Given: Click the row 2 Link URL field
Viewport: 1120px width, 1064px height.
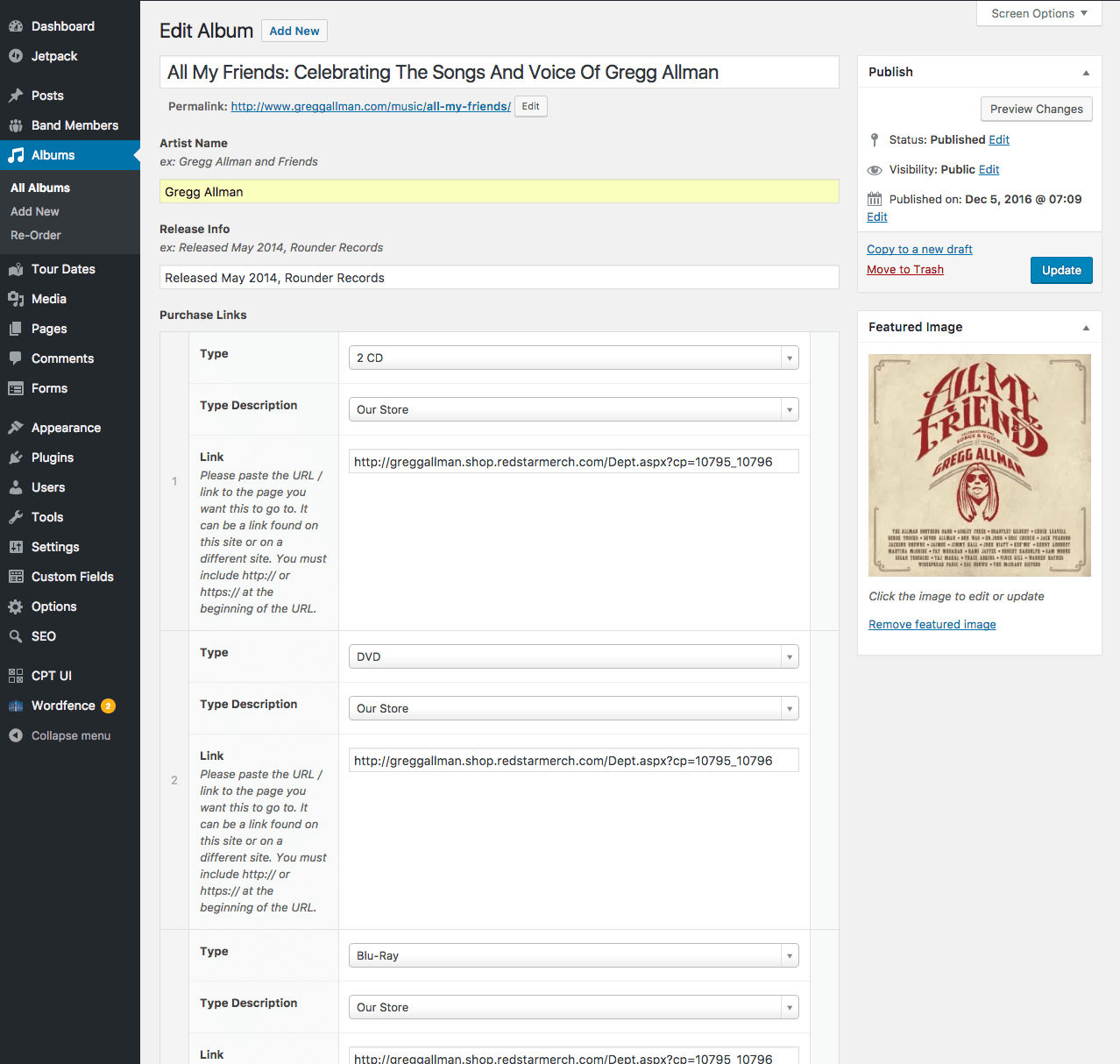Looking at the screenshot, I should [x=574, y=761].
